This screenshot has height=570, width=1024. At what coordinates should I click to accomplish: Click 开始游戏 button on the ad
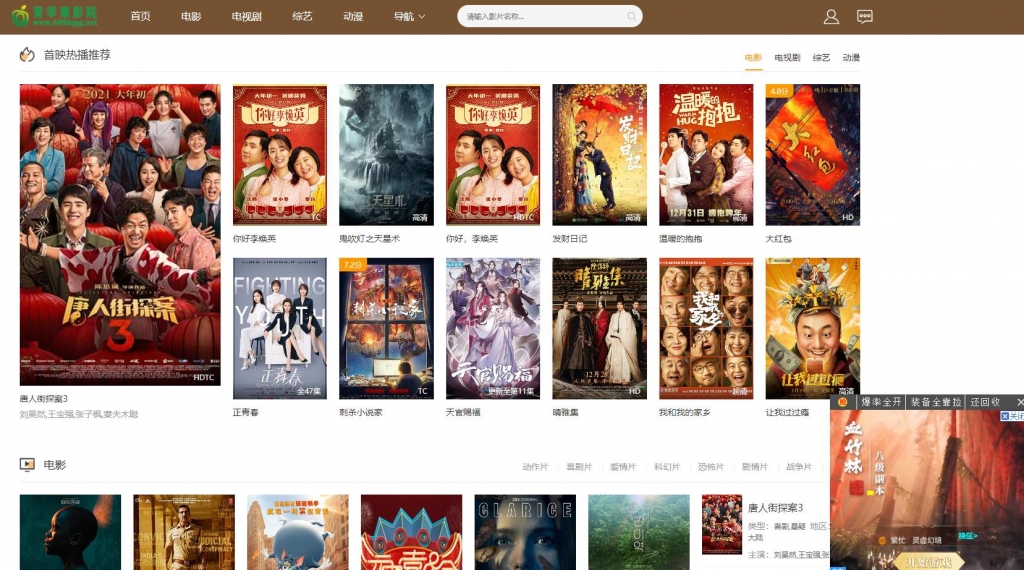(x=928, y=562)
